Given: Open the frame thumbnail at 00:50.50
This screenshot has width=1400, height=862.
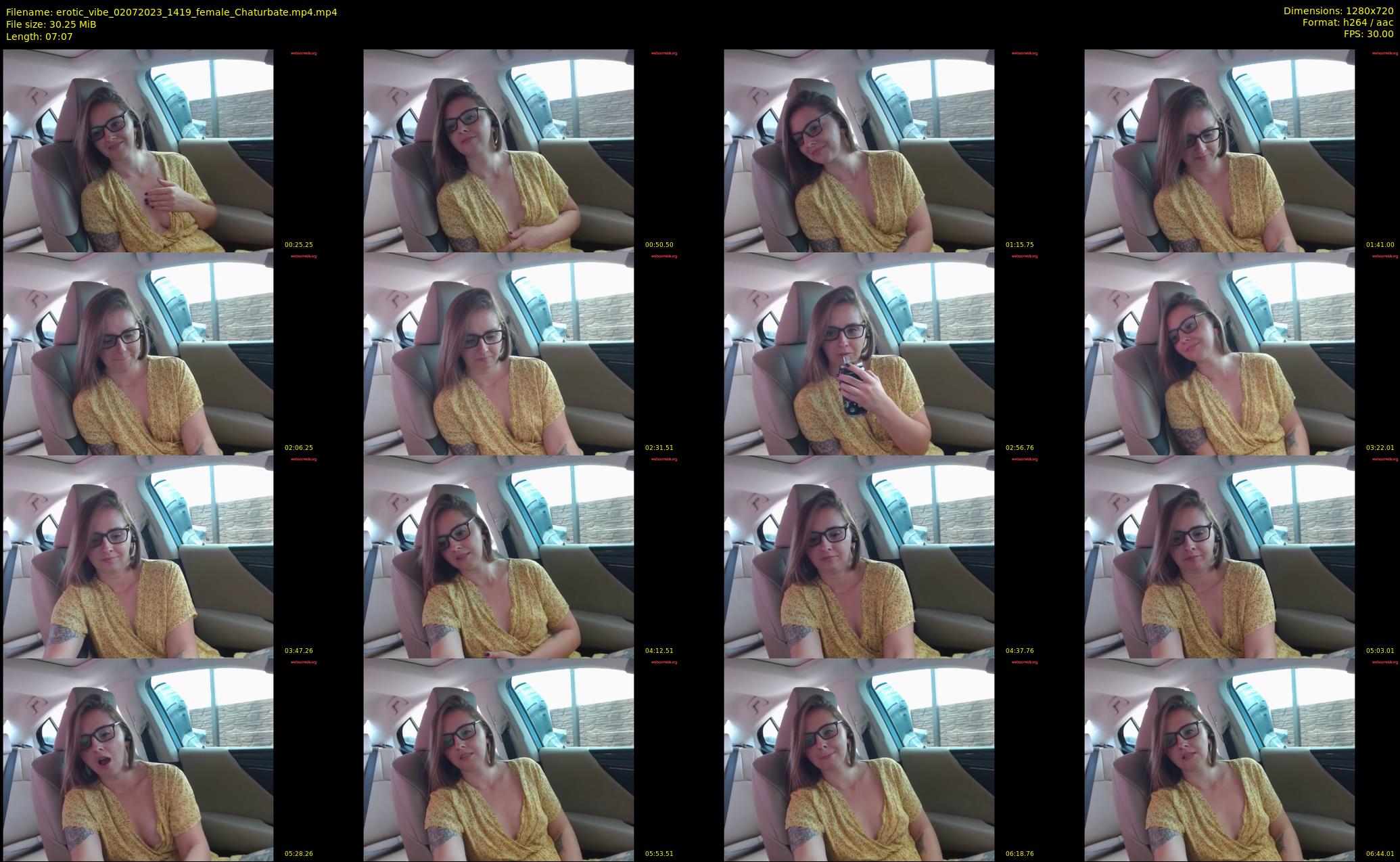Looking at the screenshot, I should pos(498,151).
